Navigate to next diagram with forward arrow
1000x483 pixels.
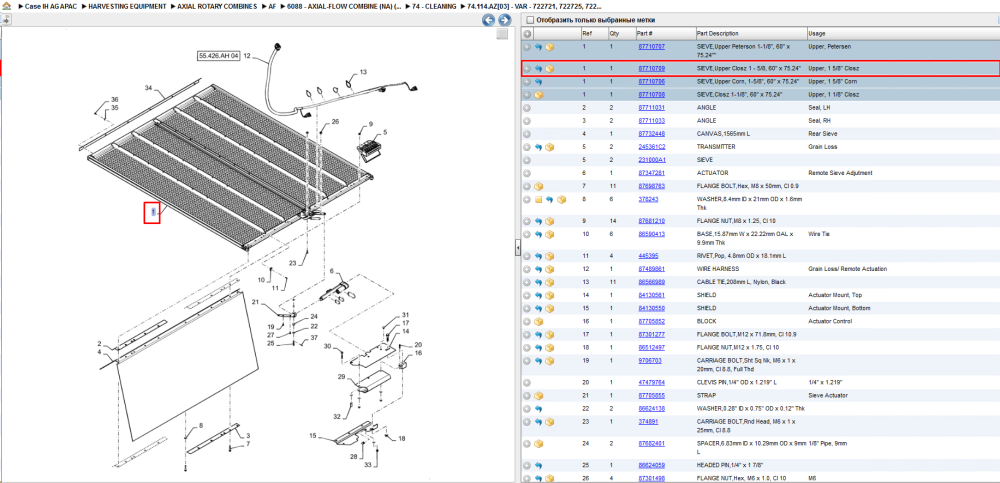504,20
